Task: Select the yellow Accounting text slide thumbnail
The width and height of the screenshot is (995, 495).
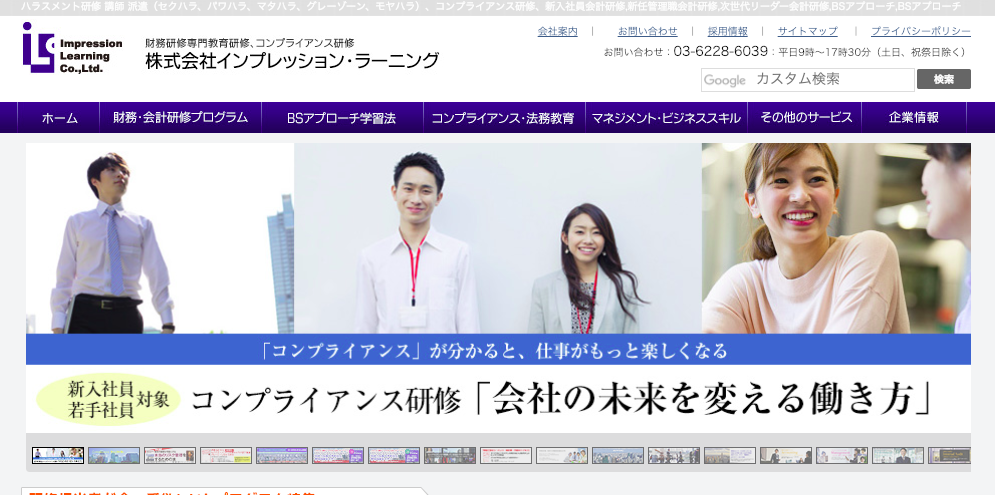Action: 786,455
